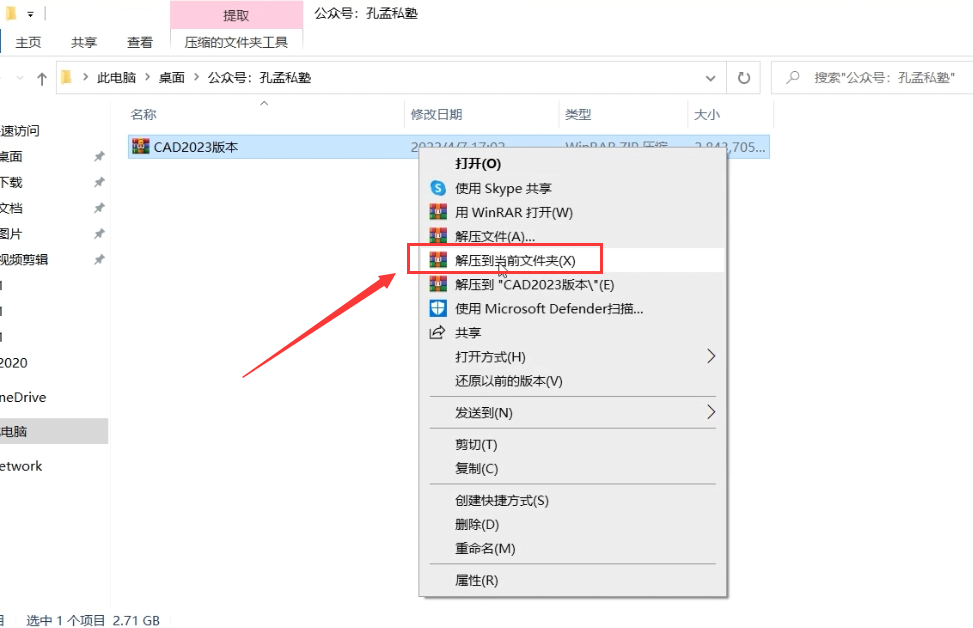Click 桌面 in the address path
This screenshot has width=973, height=628.
[172, 78]
